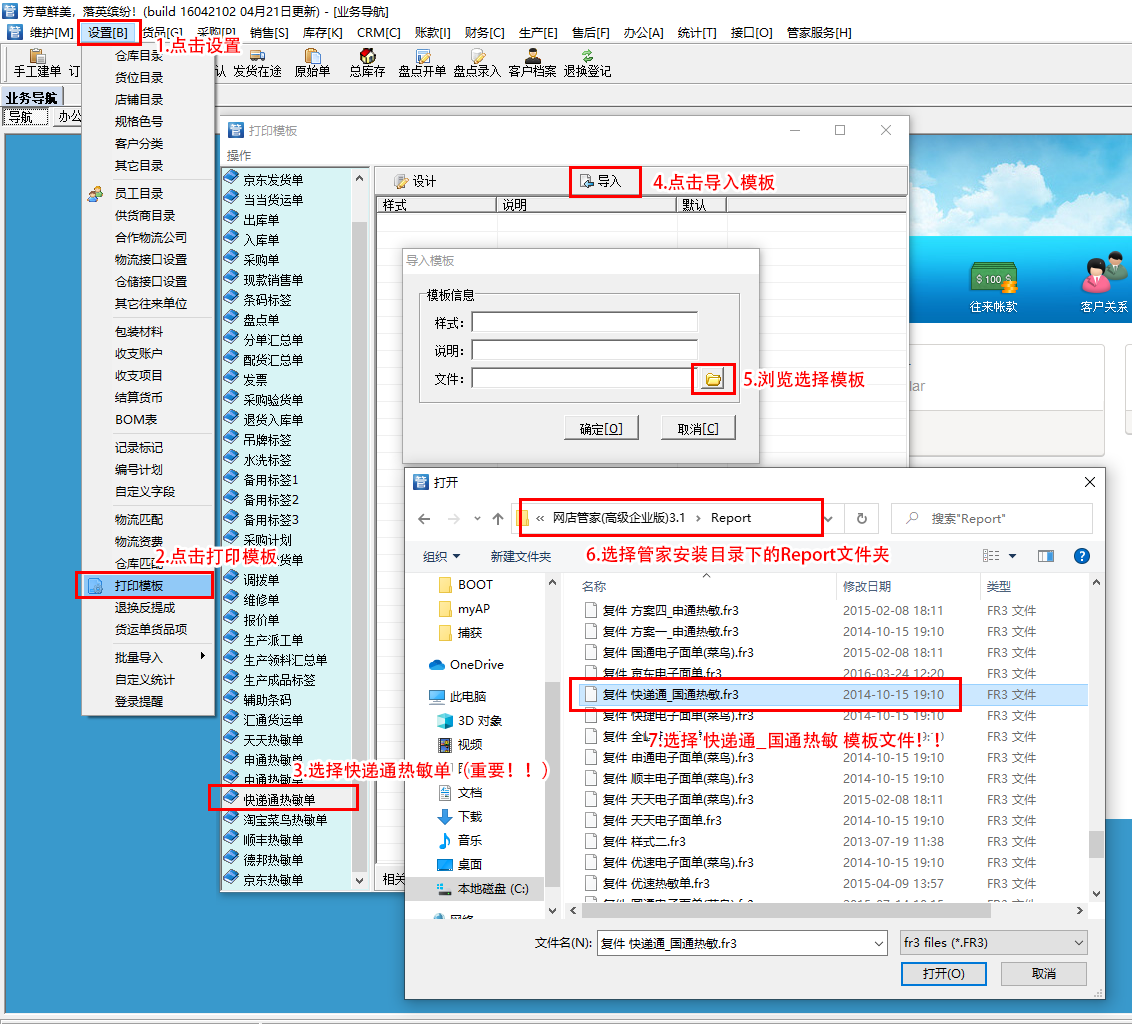This screenshot has width=1132, height=1024.
Task: Click the Report breadcrumb in address bar
Action: coord(731,518)
